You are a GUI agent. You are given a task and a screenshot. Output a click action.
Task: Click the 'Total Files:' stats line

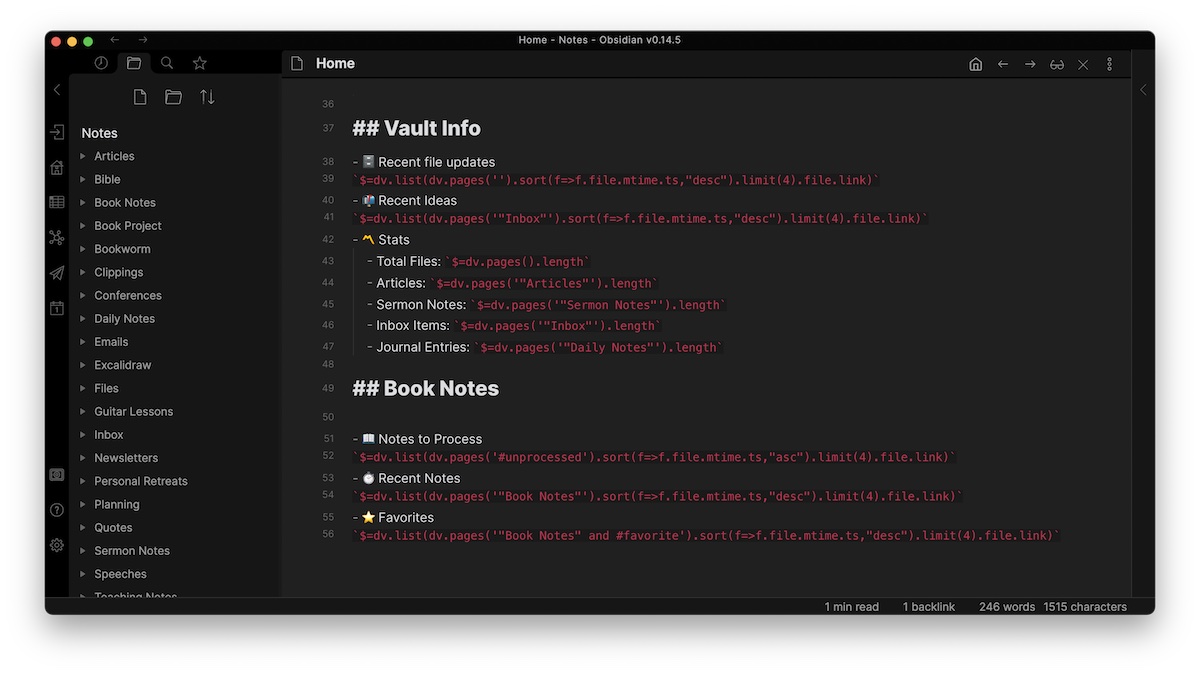478,262
